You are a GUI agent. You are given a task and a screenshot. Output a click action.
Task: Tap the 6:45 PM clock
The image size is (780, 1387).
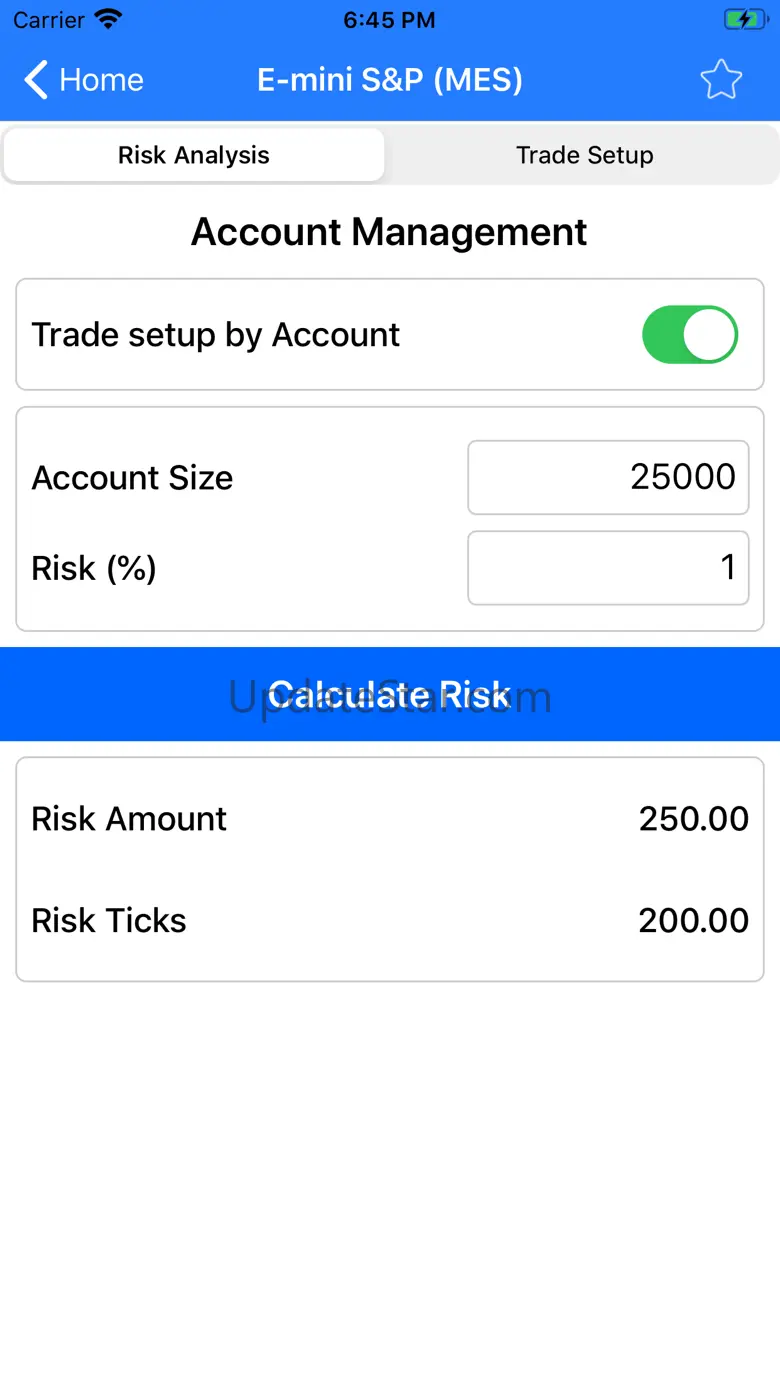pos(389,19)
